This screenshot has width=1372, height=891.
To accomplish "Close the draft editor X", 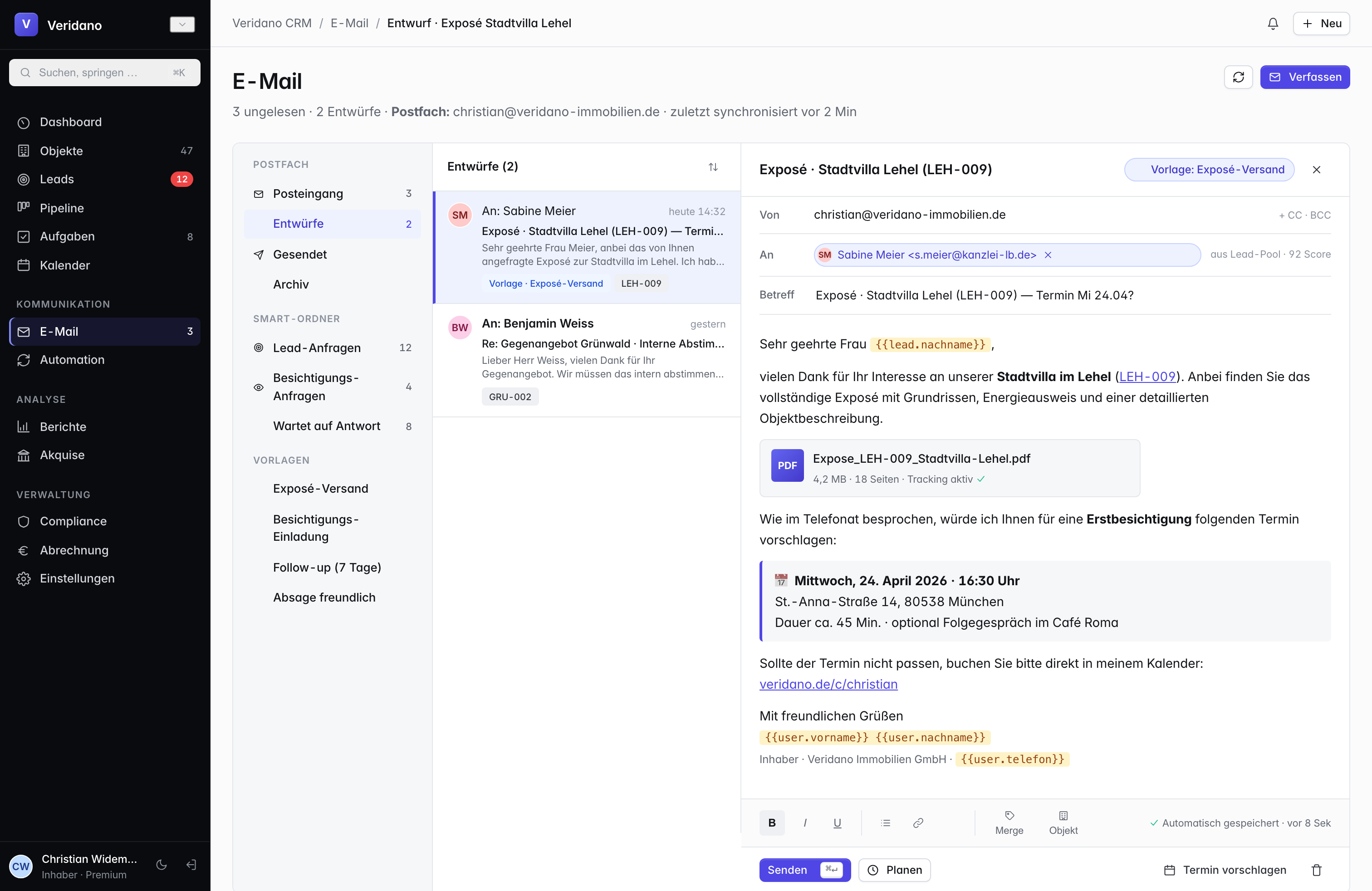I will pos(1317,169).
